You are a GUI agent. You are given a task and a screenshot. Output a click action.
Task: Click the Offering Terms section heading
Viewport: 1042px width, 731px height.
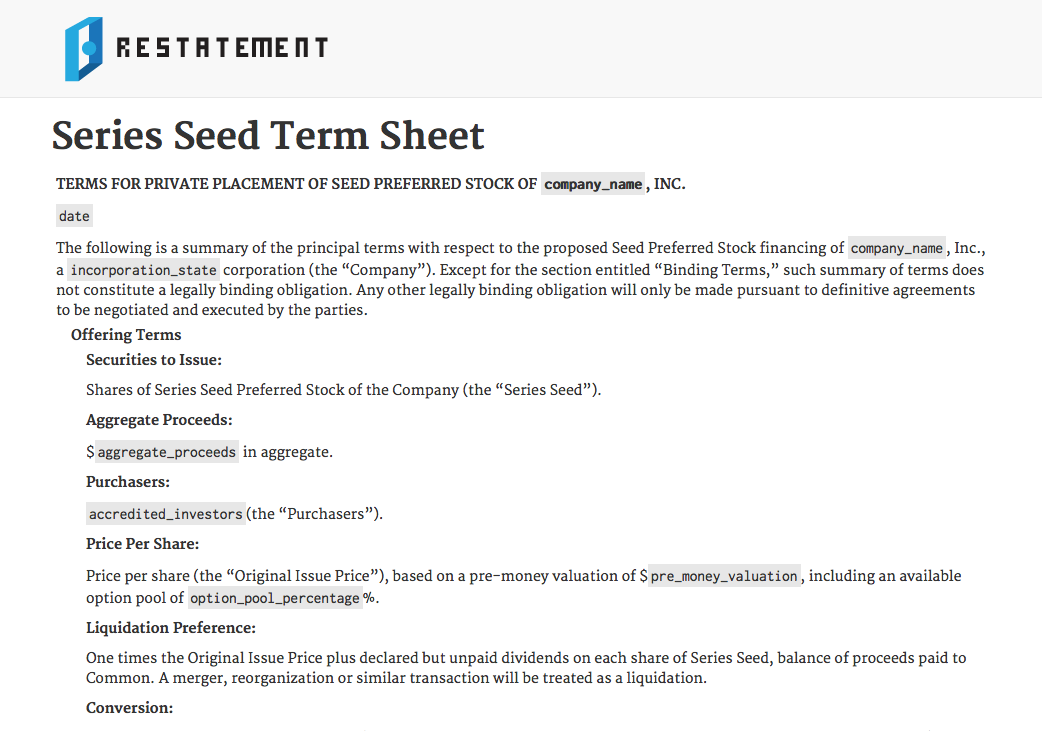pos(126,335)
